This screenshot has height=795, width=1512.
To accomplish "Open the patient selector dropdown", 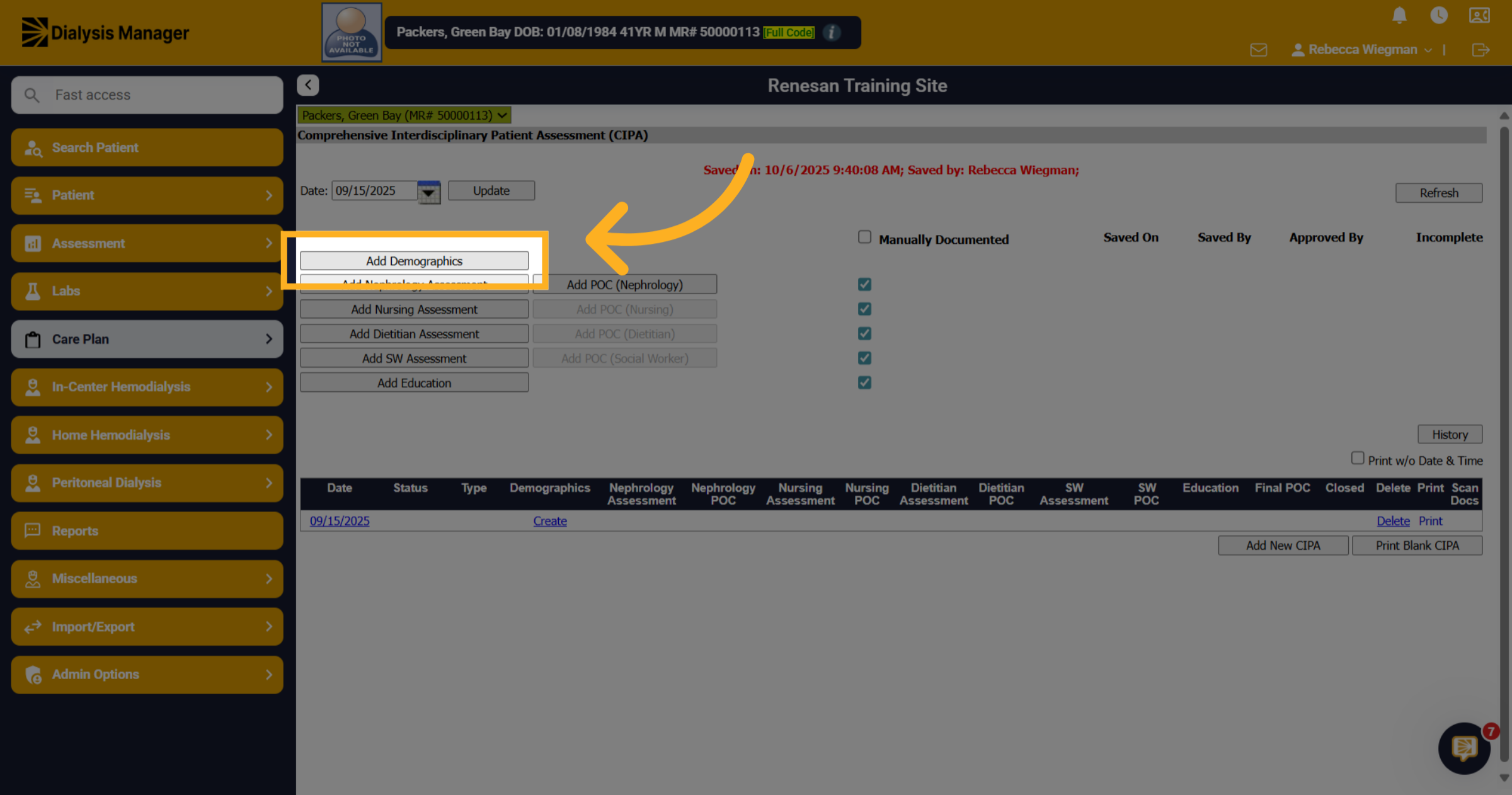I will pos(404,115).
